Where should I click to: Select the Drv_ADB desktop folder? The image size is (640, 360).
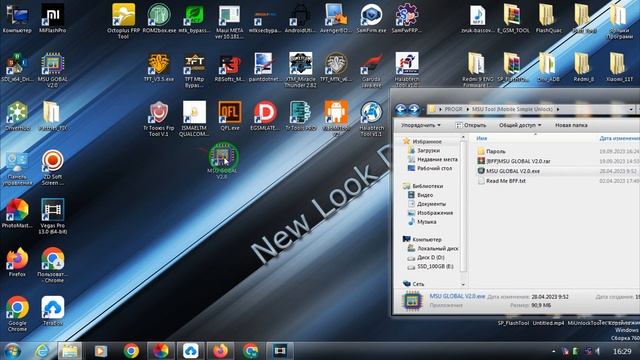click(548, 67)
